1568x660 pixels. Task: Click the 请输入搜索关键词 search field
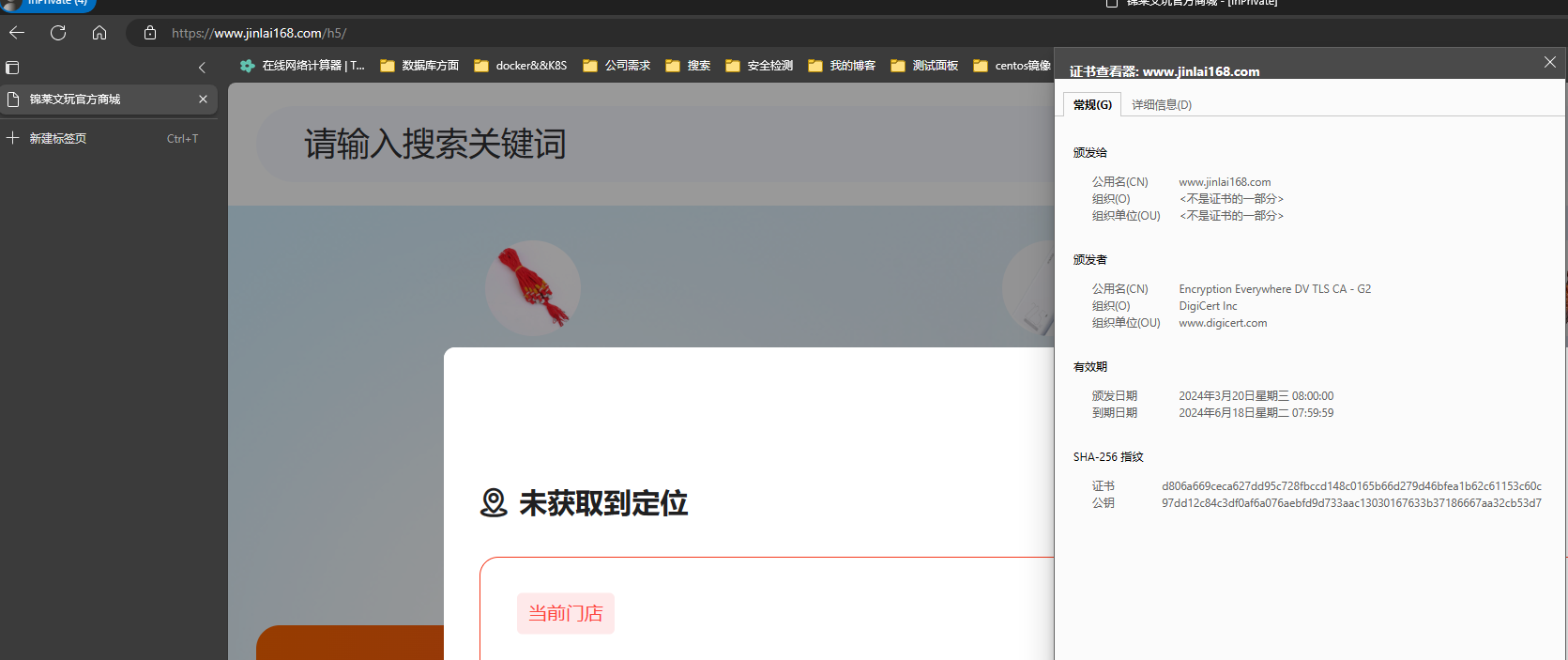(656, 145)
